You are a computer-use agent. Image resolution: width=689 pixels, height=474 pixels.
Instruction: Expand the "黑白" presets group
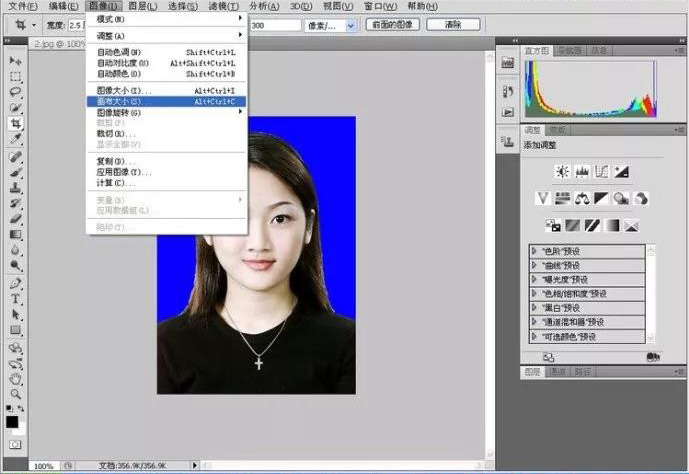coord(536,308)
